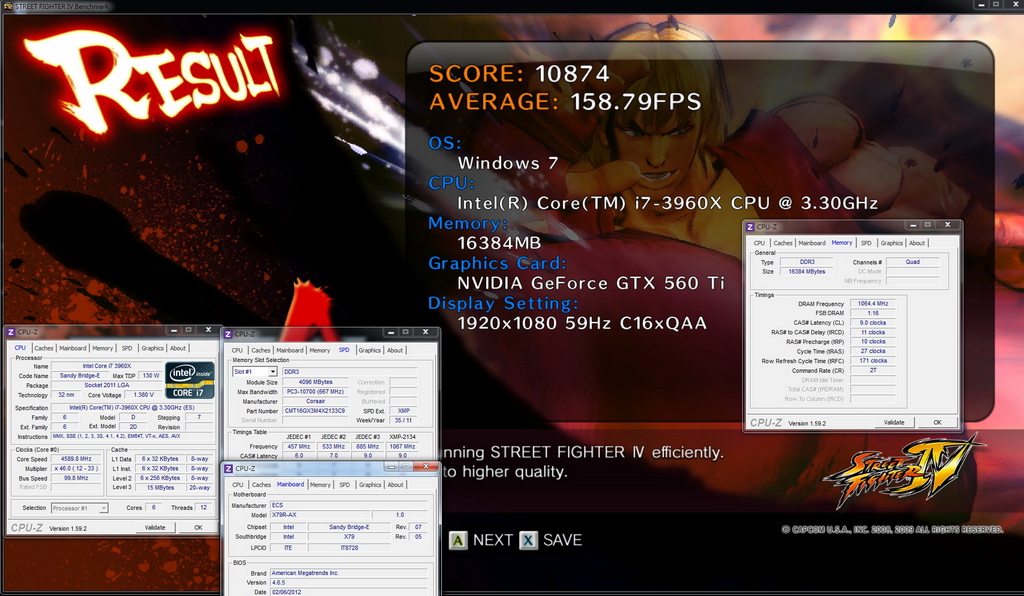The image size is (1024, 596).
Task: Select NEXT at the bottom of the result screen
Action: tap(492, 541)
